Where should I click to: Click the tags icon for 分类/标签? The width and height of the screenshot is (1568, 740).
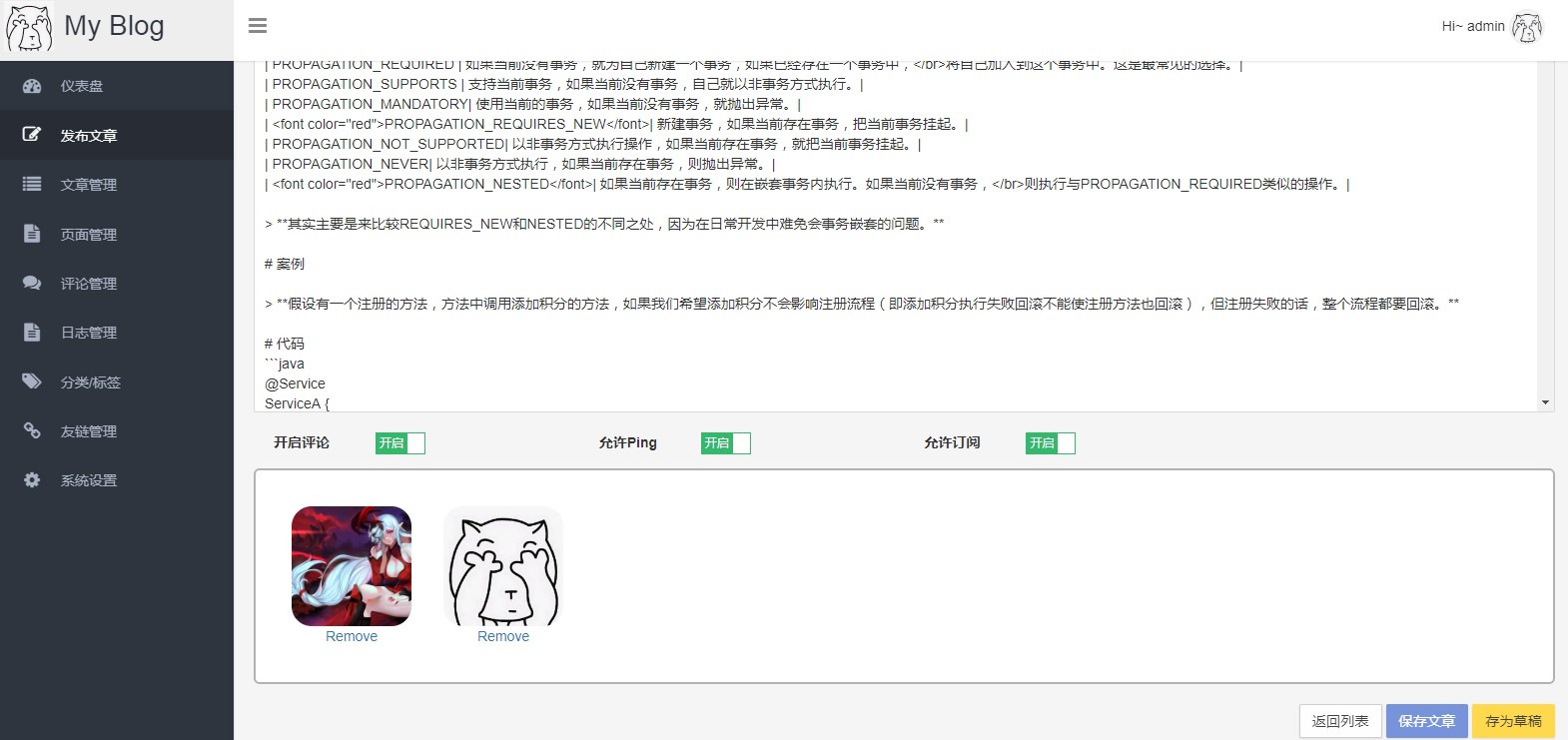32,381
